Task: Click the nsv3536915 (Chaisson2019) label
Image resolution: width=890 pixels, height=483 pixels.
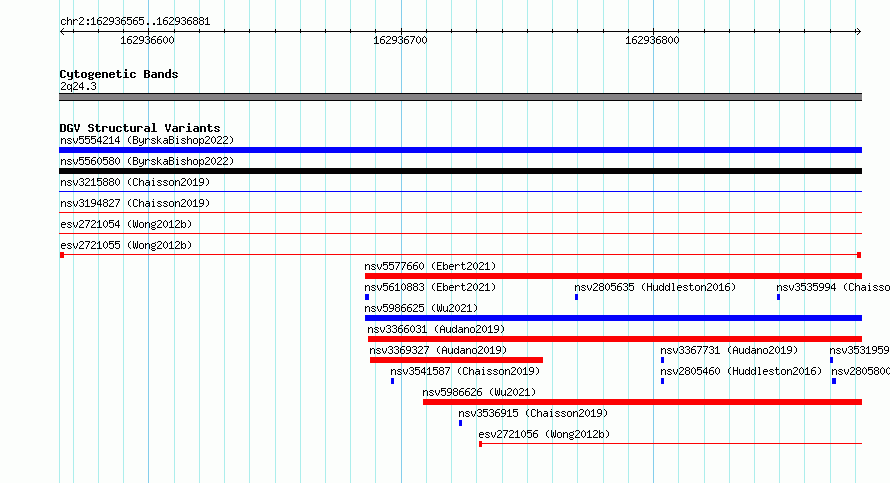Action: click(533, 413)
